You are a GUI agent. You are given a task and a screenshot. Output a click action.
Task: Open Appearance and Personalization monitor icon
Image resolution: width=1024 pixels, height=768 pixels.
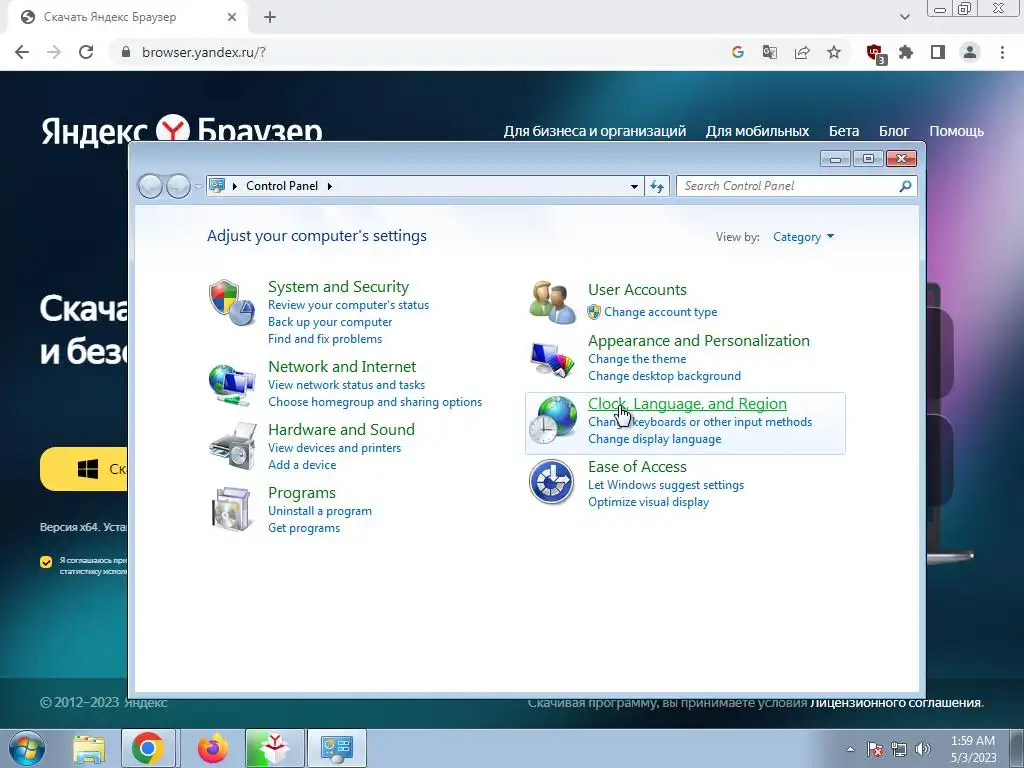tap(552, 360)
